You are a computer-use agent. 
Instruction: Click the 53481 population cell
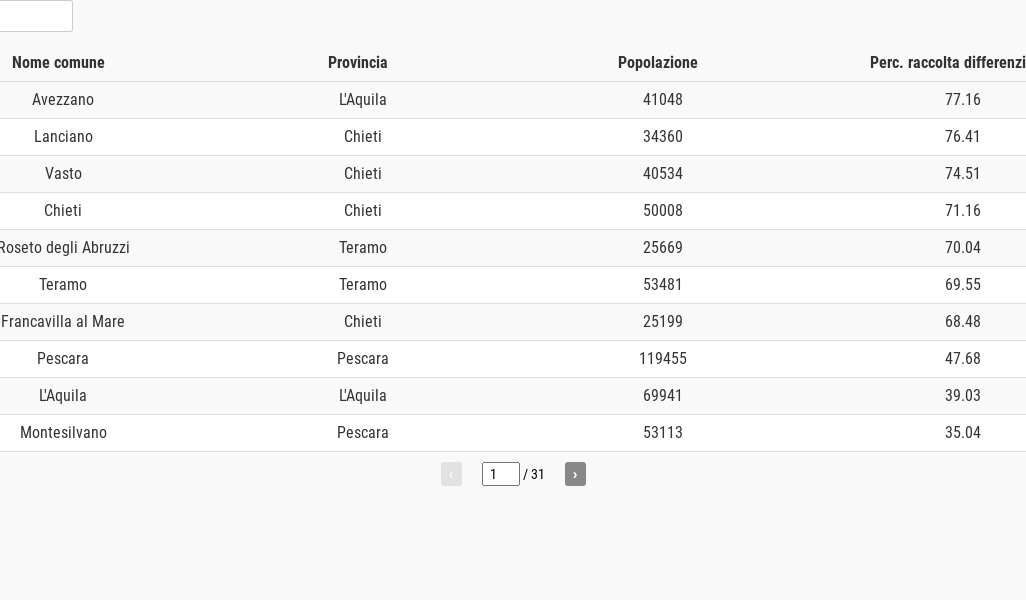[663, 285]
